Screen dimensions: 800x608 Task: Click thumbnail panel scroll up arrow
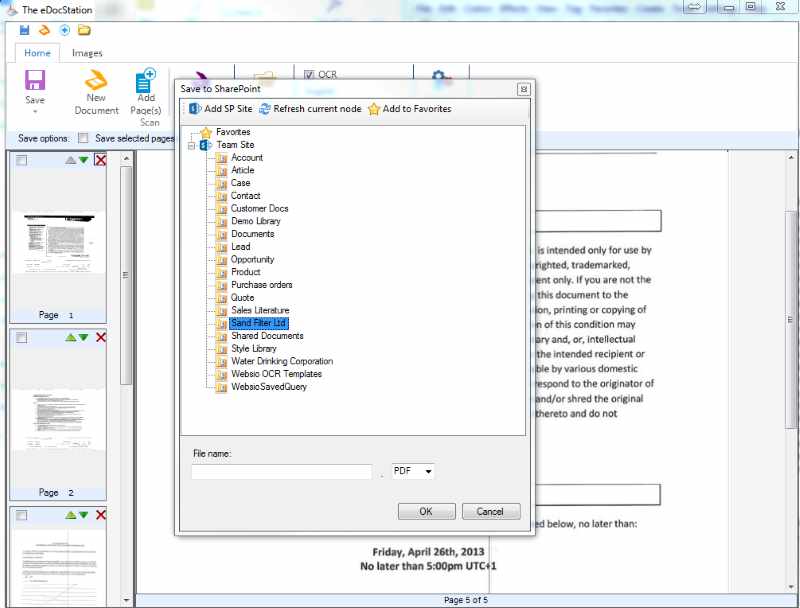[x=127, y=159]
